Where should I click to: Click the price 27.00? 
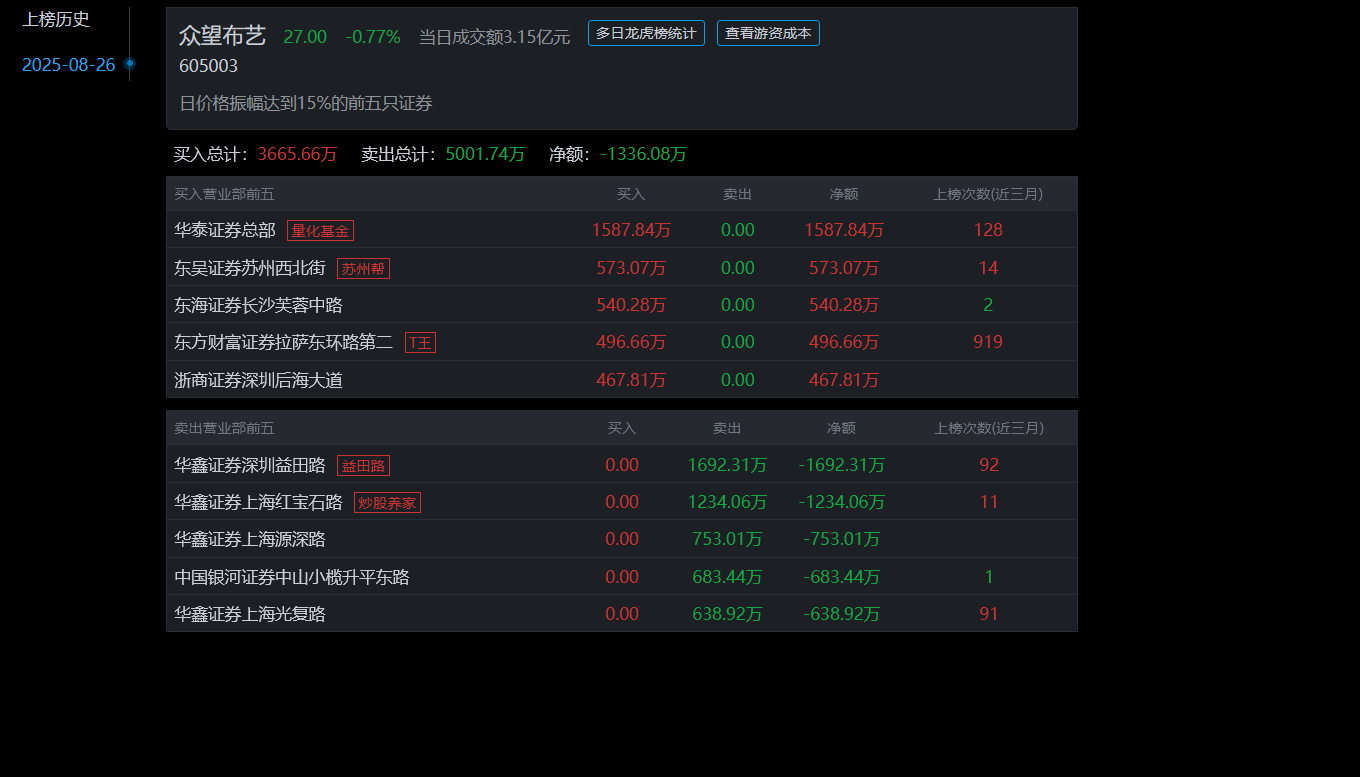(x=305, y=37)
